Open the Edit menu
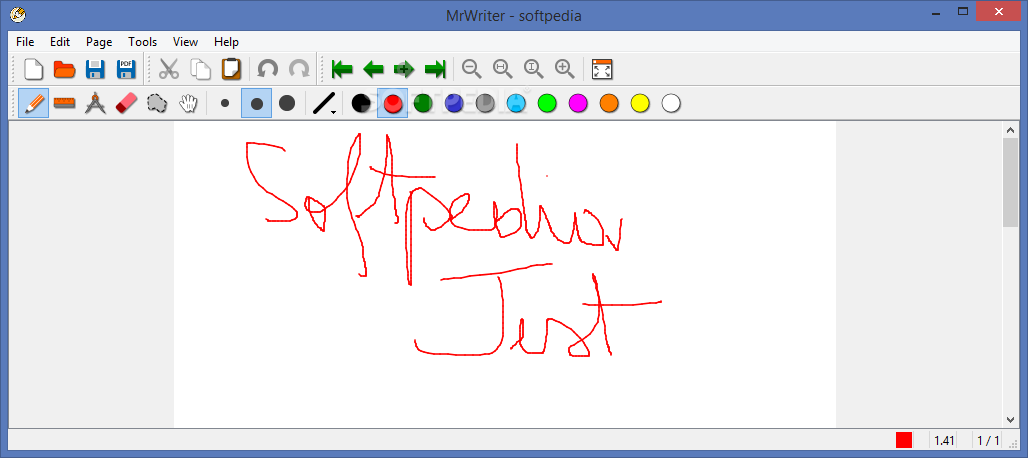 60,41
